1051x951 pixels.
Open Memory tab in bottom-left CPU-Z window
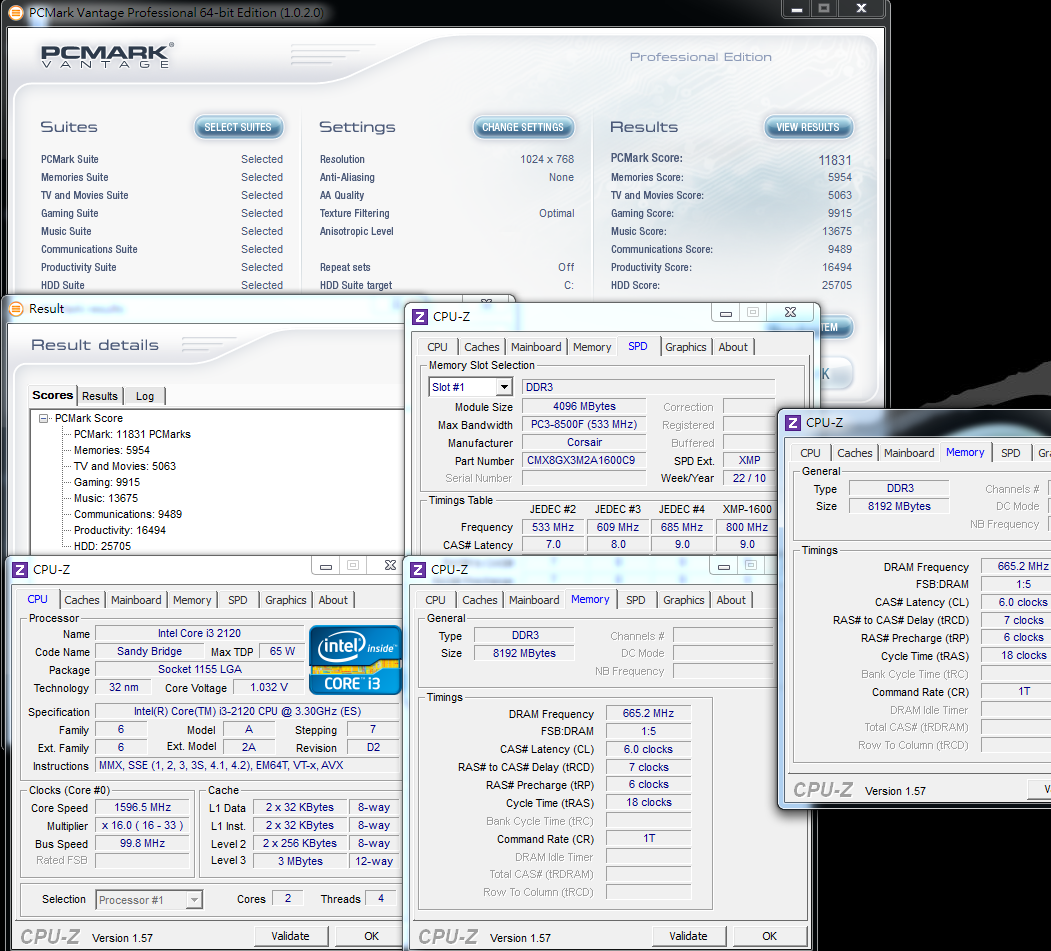[x=192, y=600]
